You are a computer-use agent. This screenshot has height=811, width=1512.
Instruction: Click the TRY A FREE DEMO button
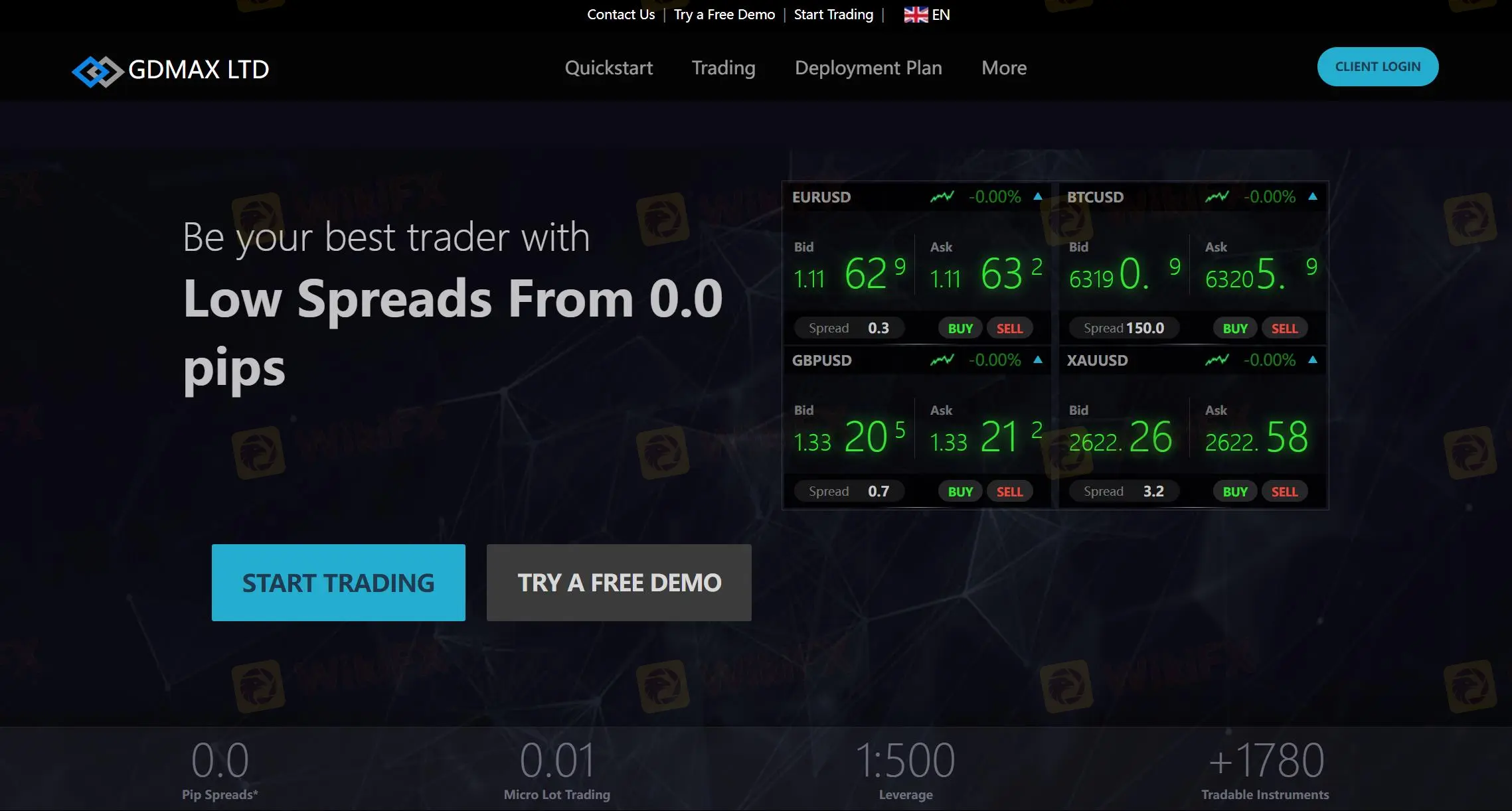click(619, 582)
